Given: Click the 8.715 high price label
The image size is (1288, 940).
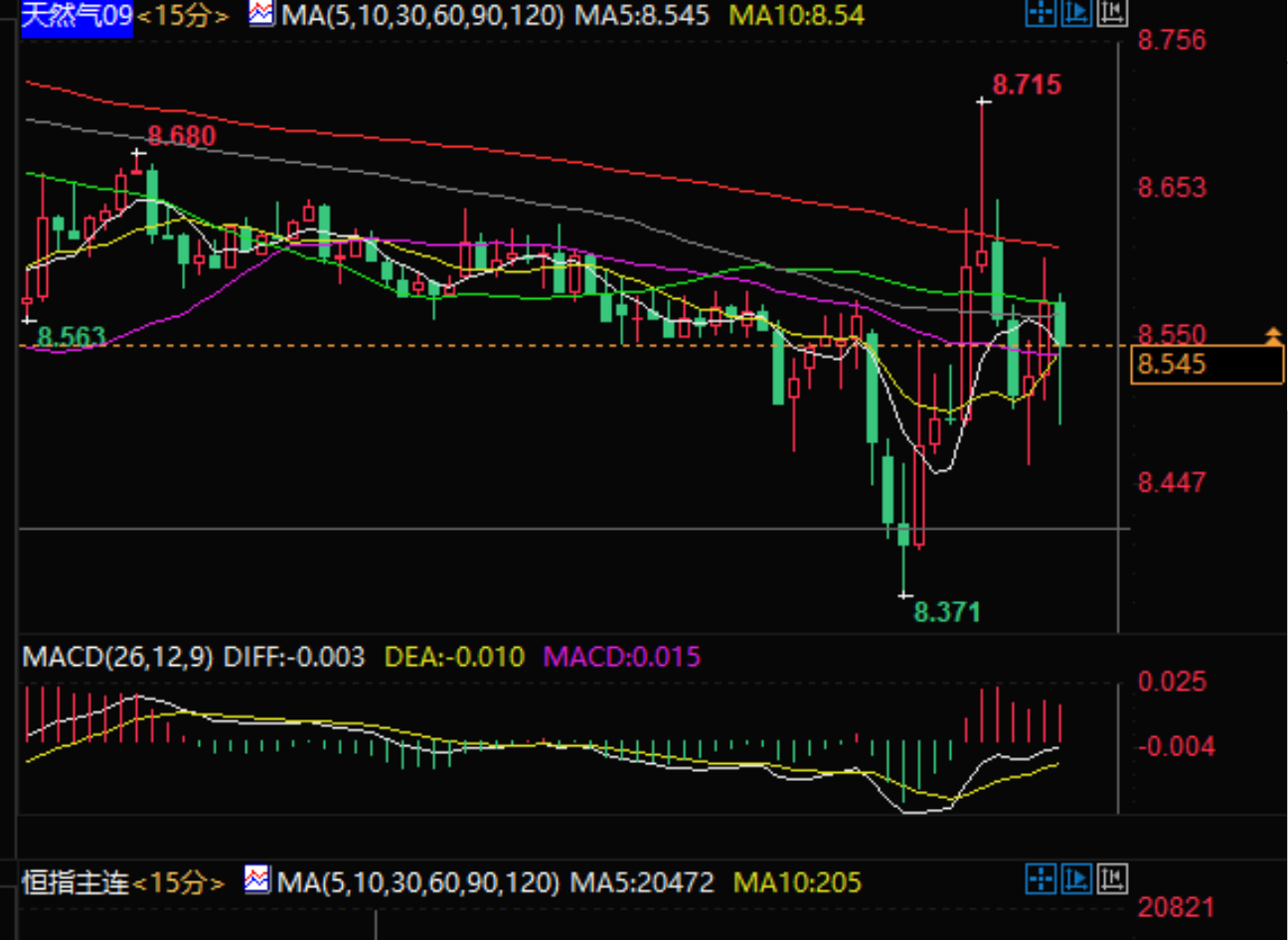Looking at the screenshot, I should [1027, 84].
